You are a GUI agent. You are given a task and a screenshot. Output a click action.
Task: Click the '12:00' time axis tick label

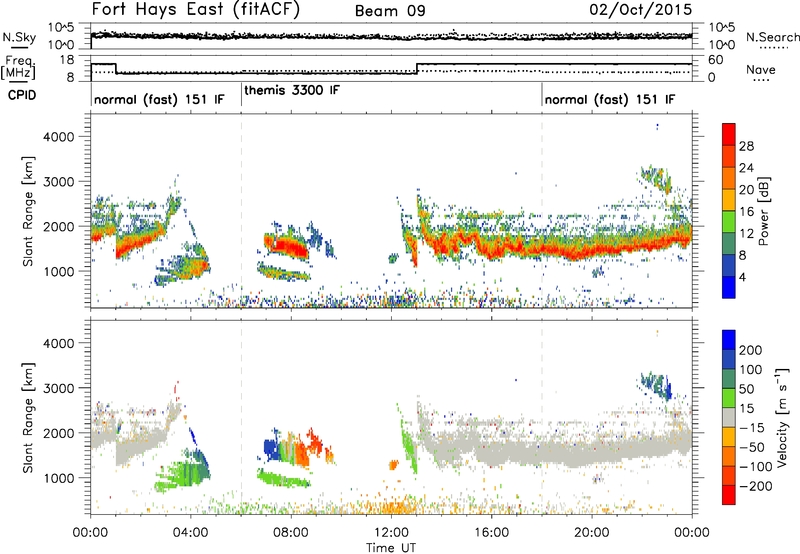[x=391, y=533]
